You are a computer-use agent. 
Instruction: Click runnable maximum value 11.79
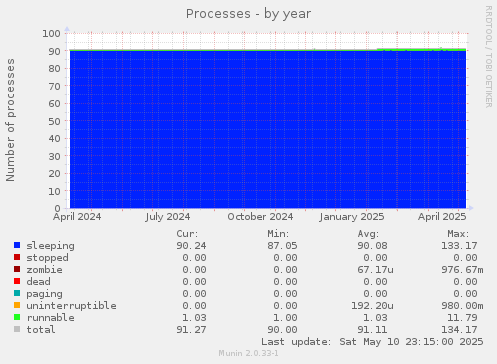pos(462,318)
